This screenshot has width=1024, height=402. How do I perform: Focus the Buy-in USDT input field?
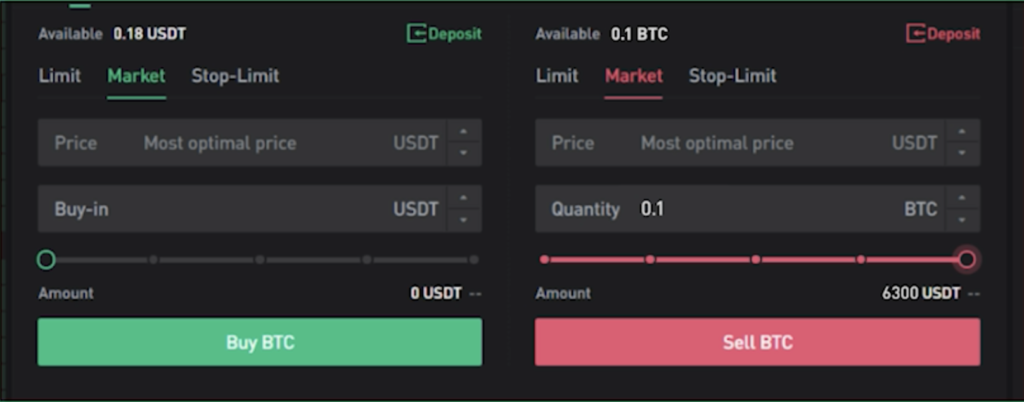pos(240,209)
